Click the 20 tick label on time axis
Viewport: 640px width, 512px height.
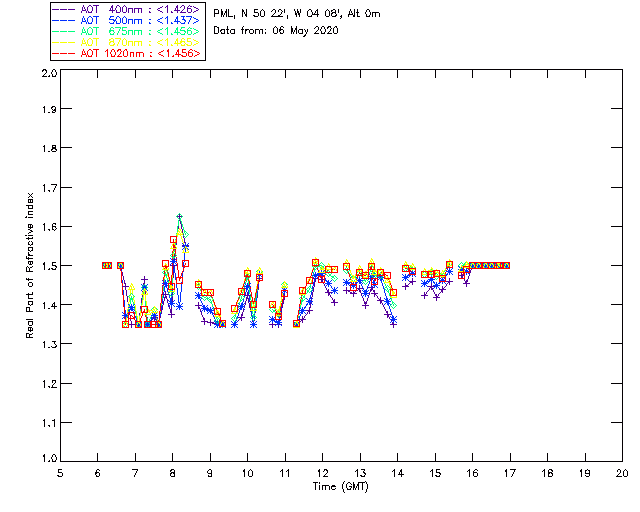pos(622,472)
